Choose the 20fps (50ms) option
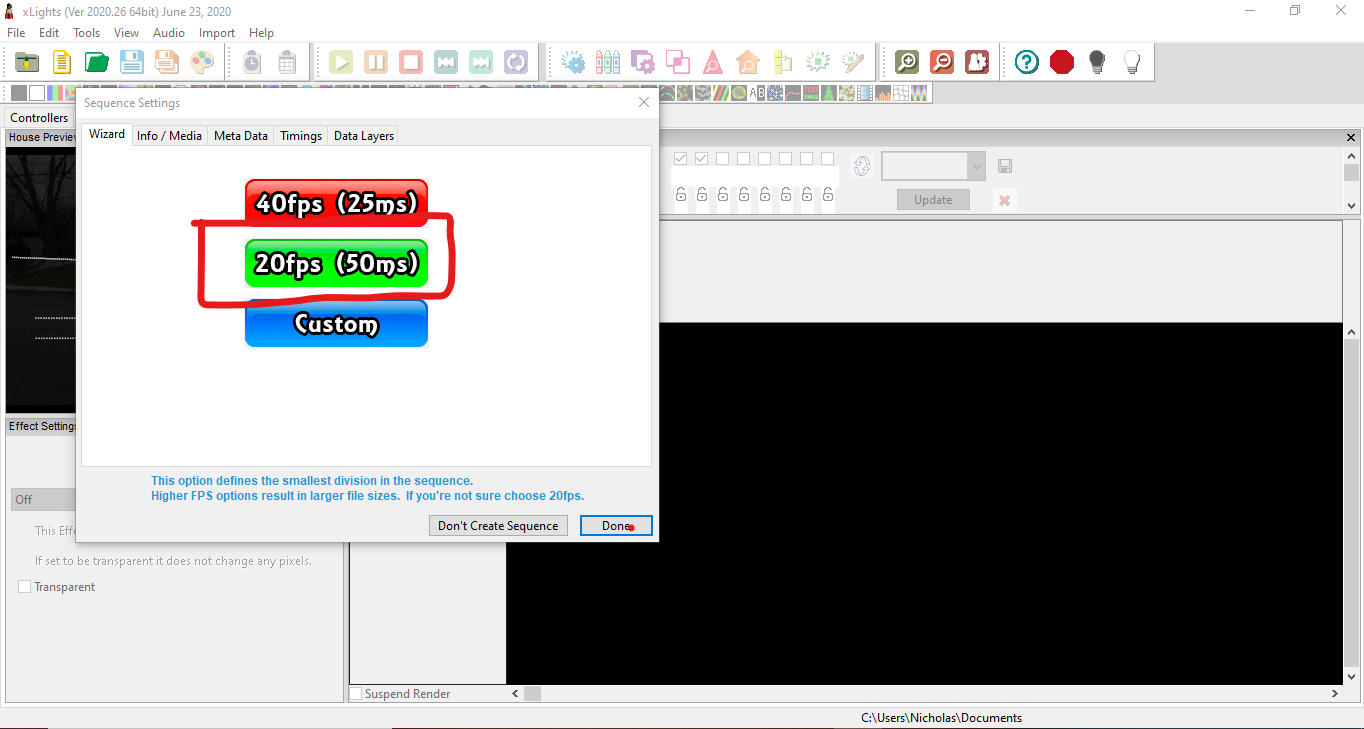This screenshot has height=729, width=1364. 336,263
